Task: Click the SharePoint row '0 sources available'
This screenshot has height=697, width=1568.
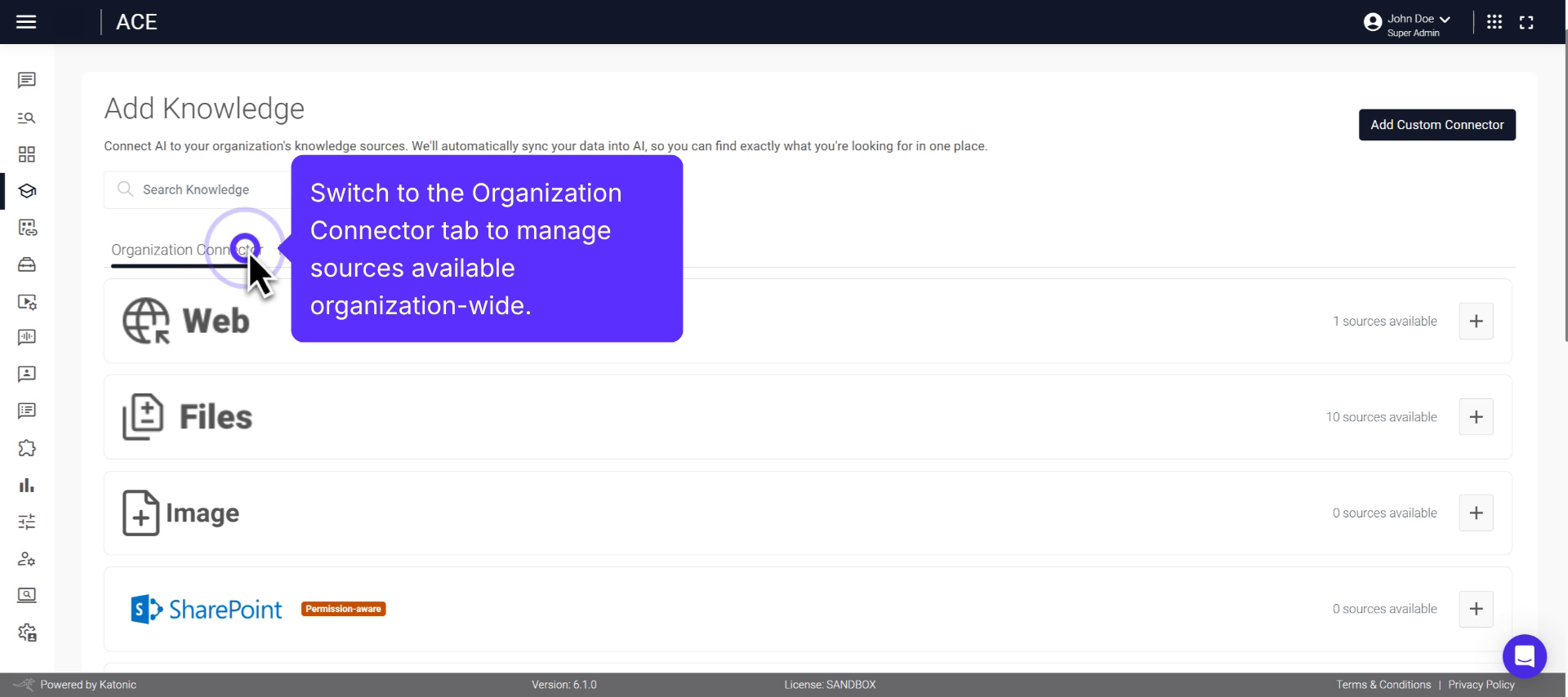Action: [x=1385, y=609]
